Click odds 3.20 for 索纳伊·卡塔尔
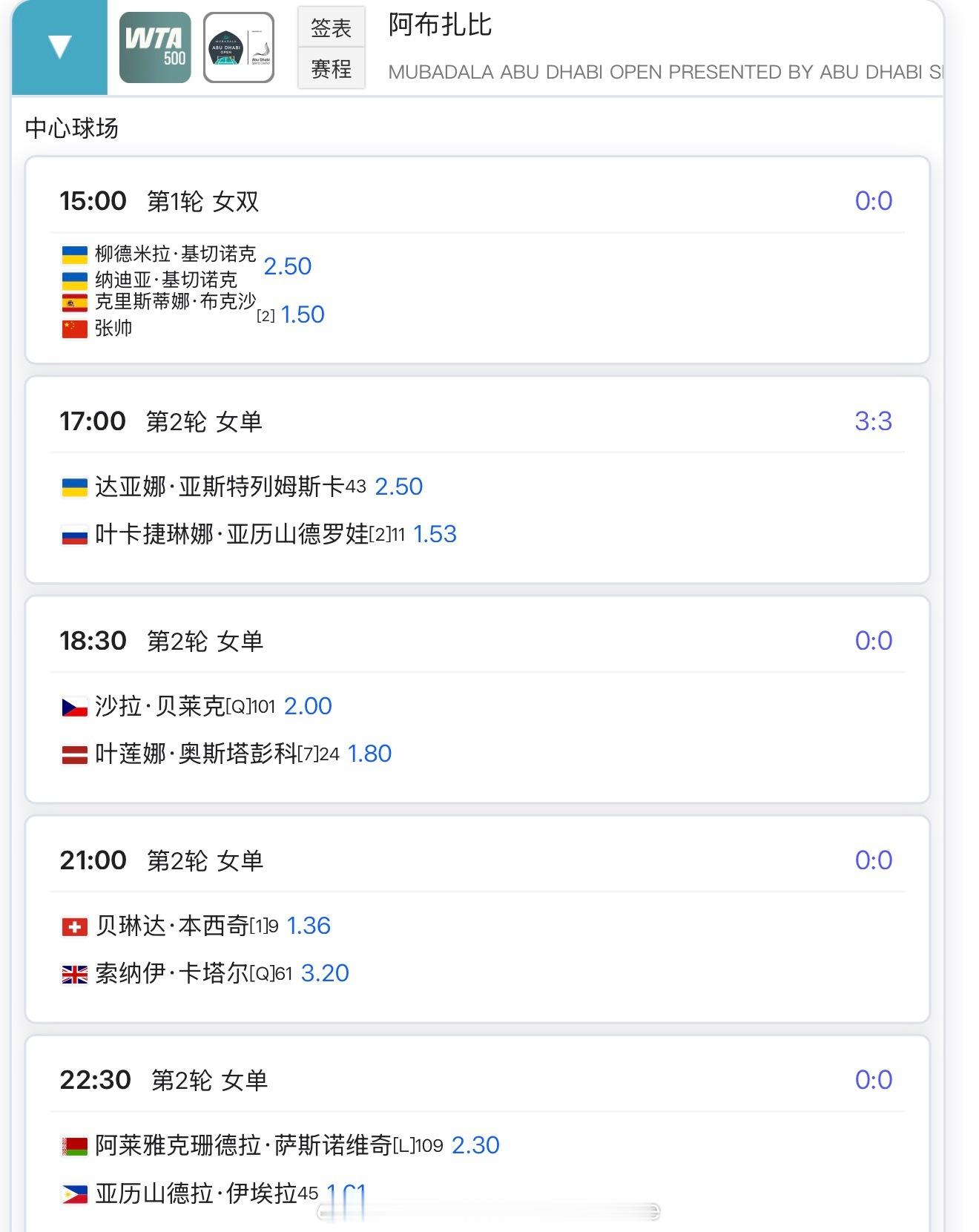 pyautogui.click(x=325, y=973)
